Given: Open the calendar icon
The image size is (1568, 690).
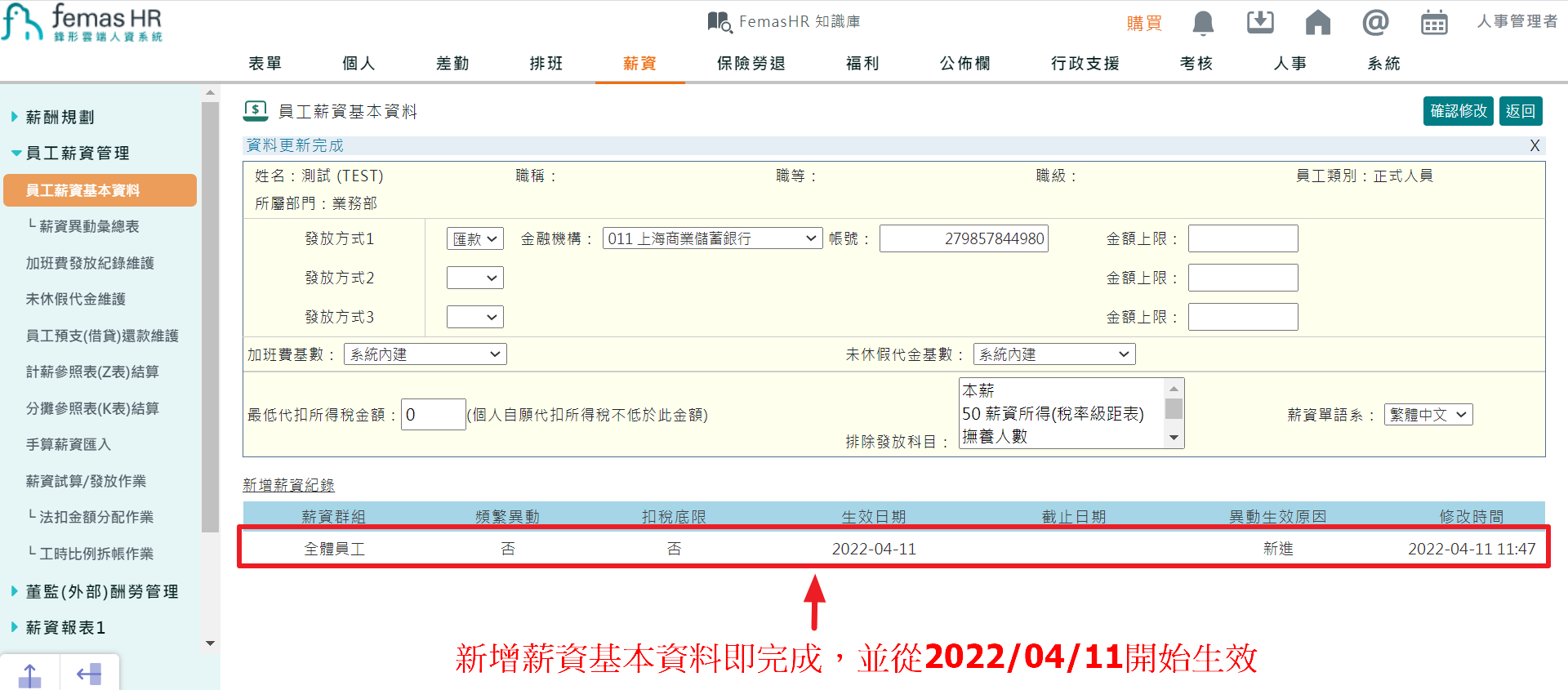Looking at the screenshot, I should (x=1434, y=22).
